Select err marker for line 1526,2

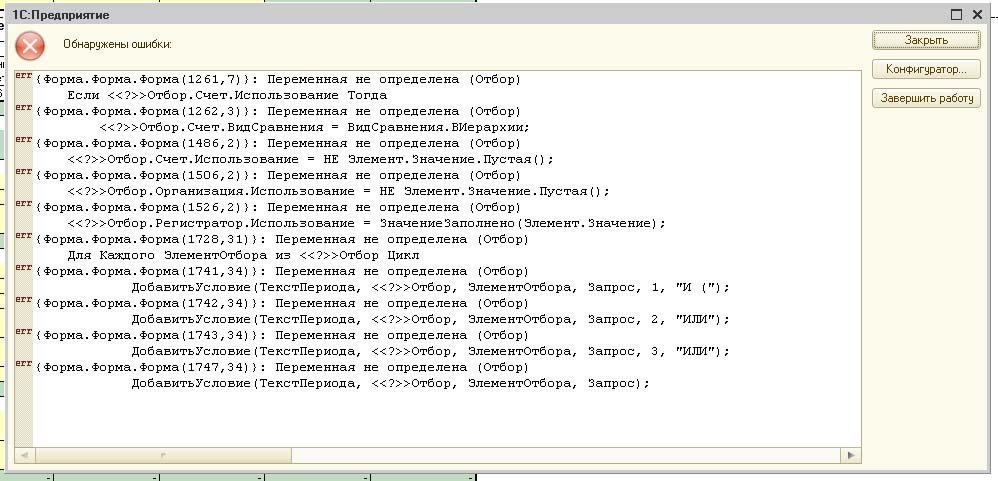pyautogui.click(x=24, y=204)
